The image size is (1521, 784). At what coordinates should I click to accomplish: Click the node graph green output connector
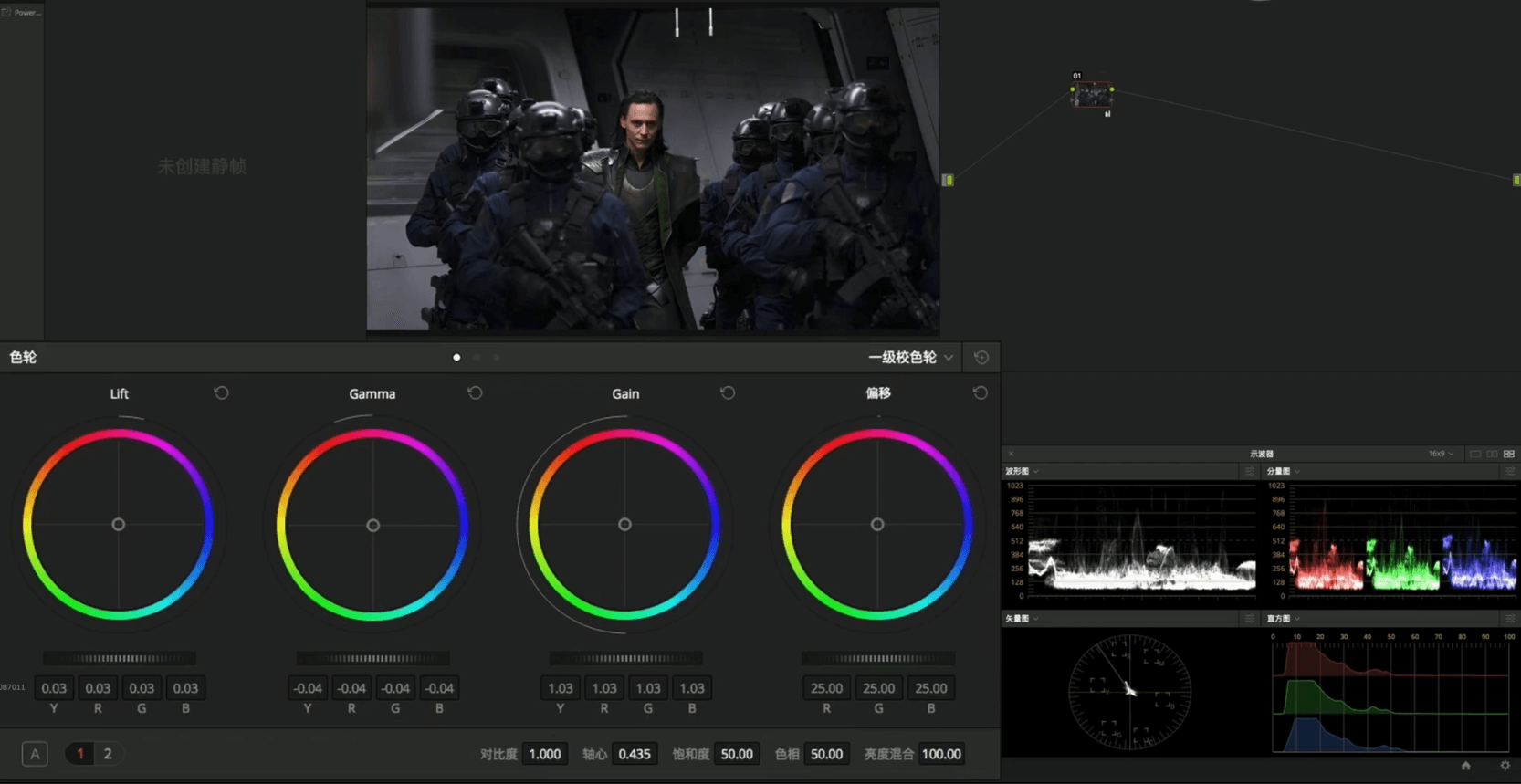[1516, 180]
